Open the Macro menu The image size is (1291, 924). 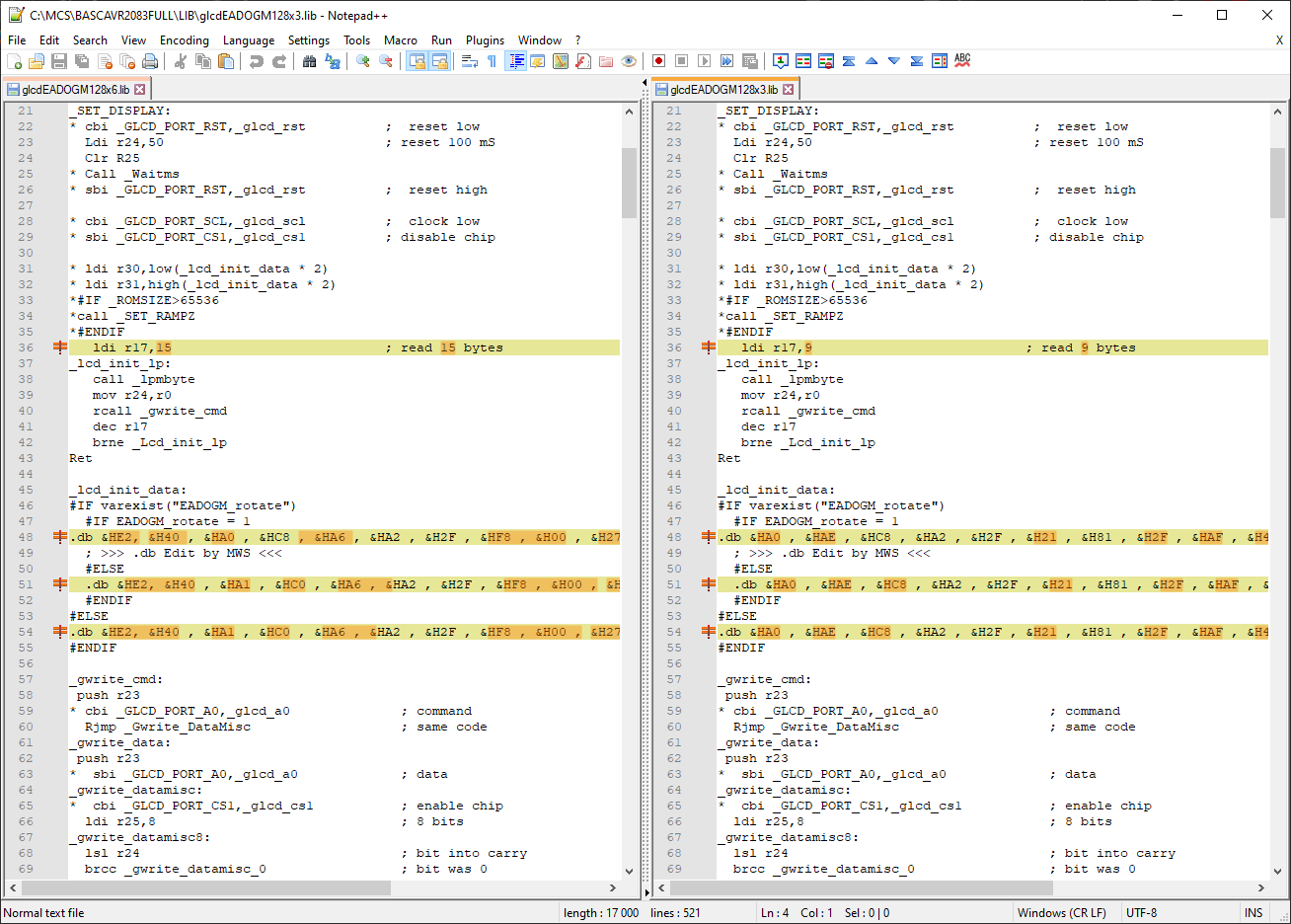click(x=401, y=40)
